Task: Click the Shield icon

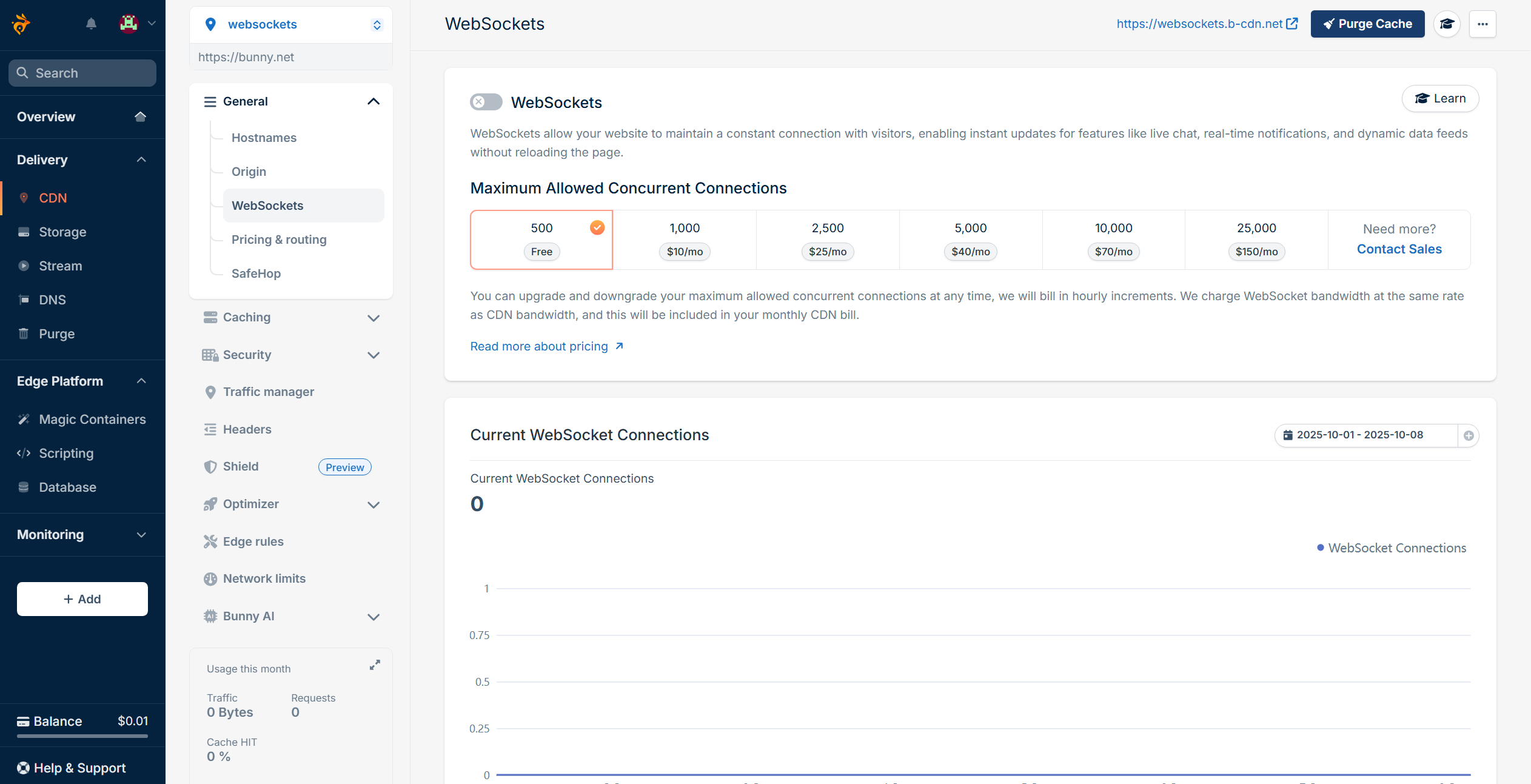Action: (x=210, y=466)
